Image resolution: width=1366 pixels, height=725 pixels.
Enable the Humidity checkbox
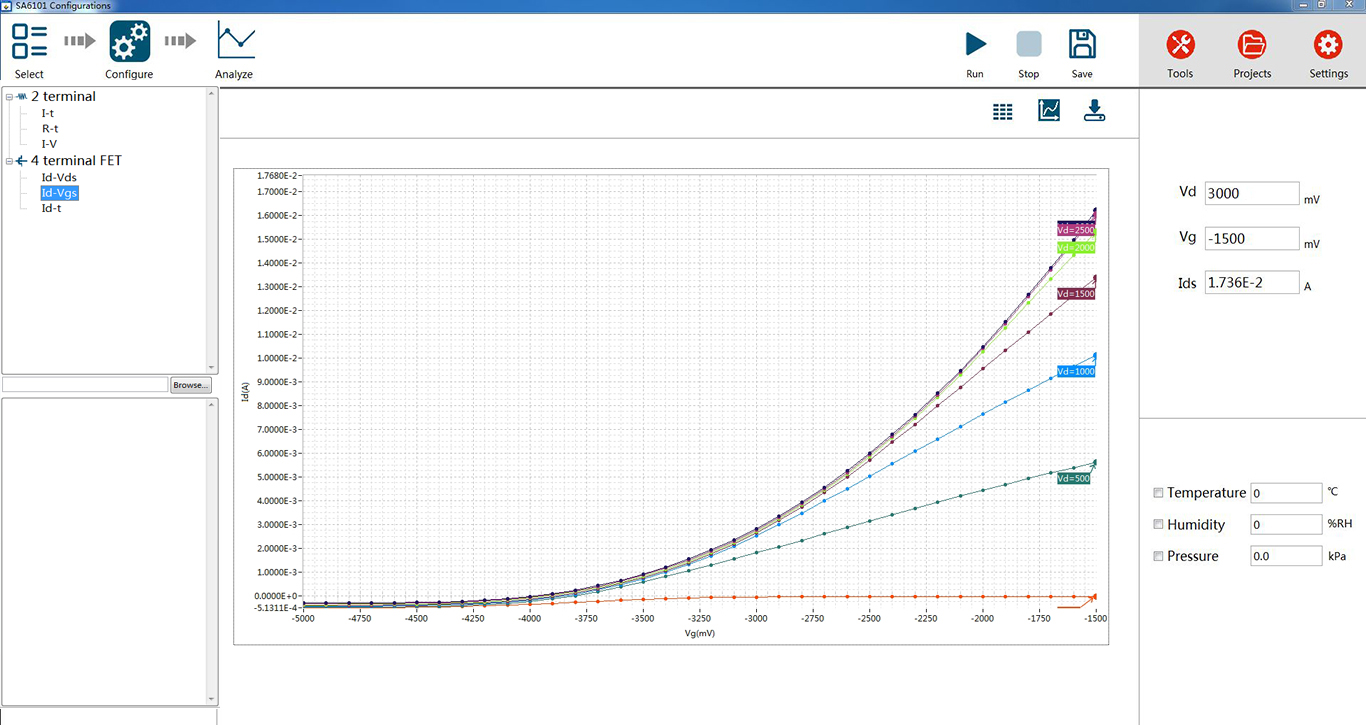pyautogui.click(x=1158, y=524)
